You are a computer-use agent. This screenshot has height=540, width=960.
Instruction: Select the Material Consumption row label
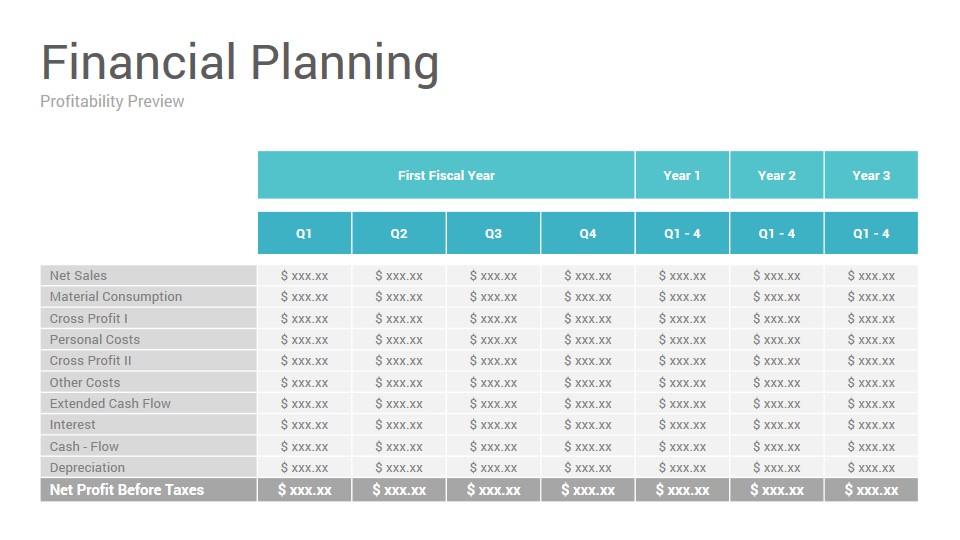coord(148,297)
